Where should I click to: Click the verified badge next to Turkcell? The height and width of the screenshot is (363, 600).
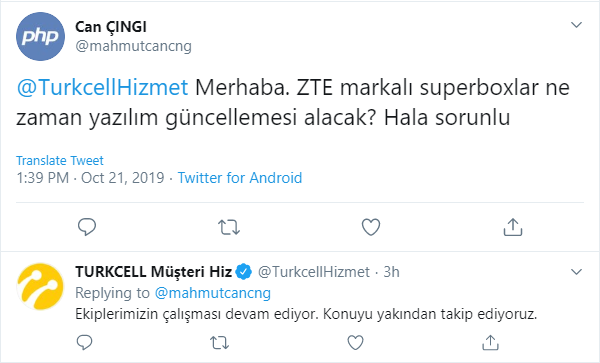[243, 272]
